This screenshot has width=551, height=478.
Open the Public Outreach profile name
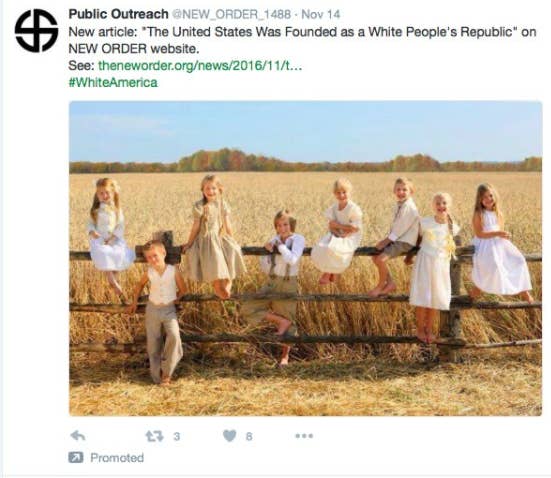click(x=118, y=14)
